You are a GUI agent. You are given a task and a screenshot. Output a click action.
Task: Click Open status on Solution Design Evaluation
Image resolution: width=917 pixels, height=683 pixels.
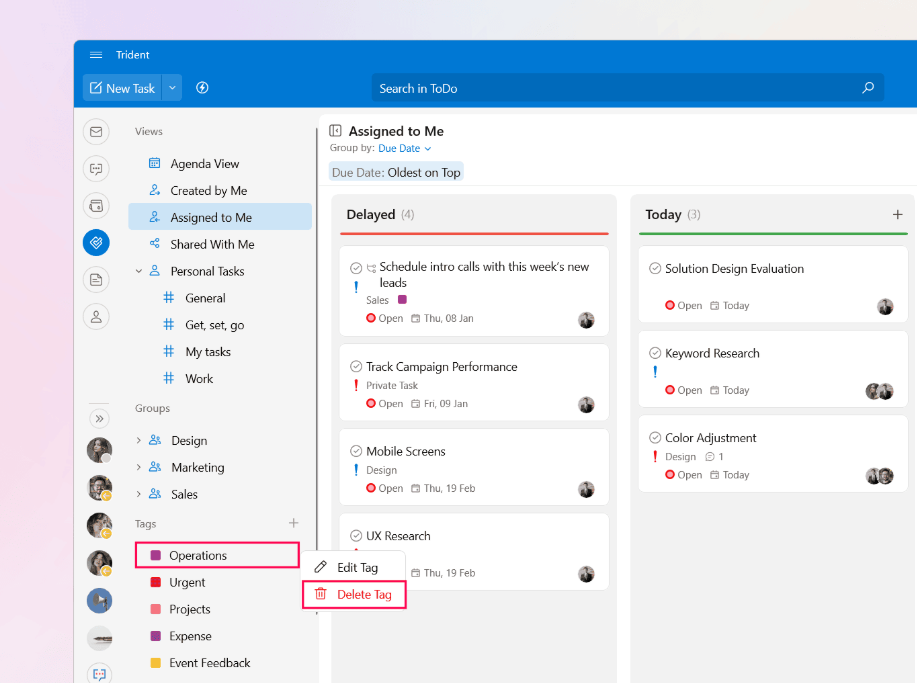pos(684,305)
